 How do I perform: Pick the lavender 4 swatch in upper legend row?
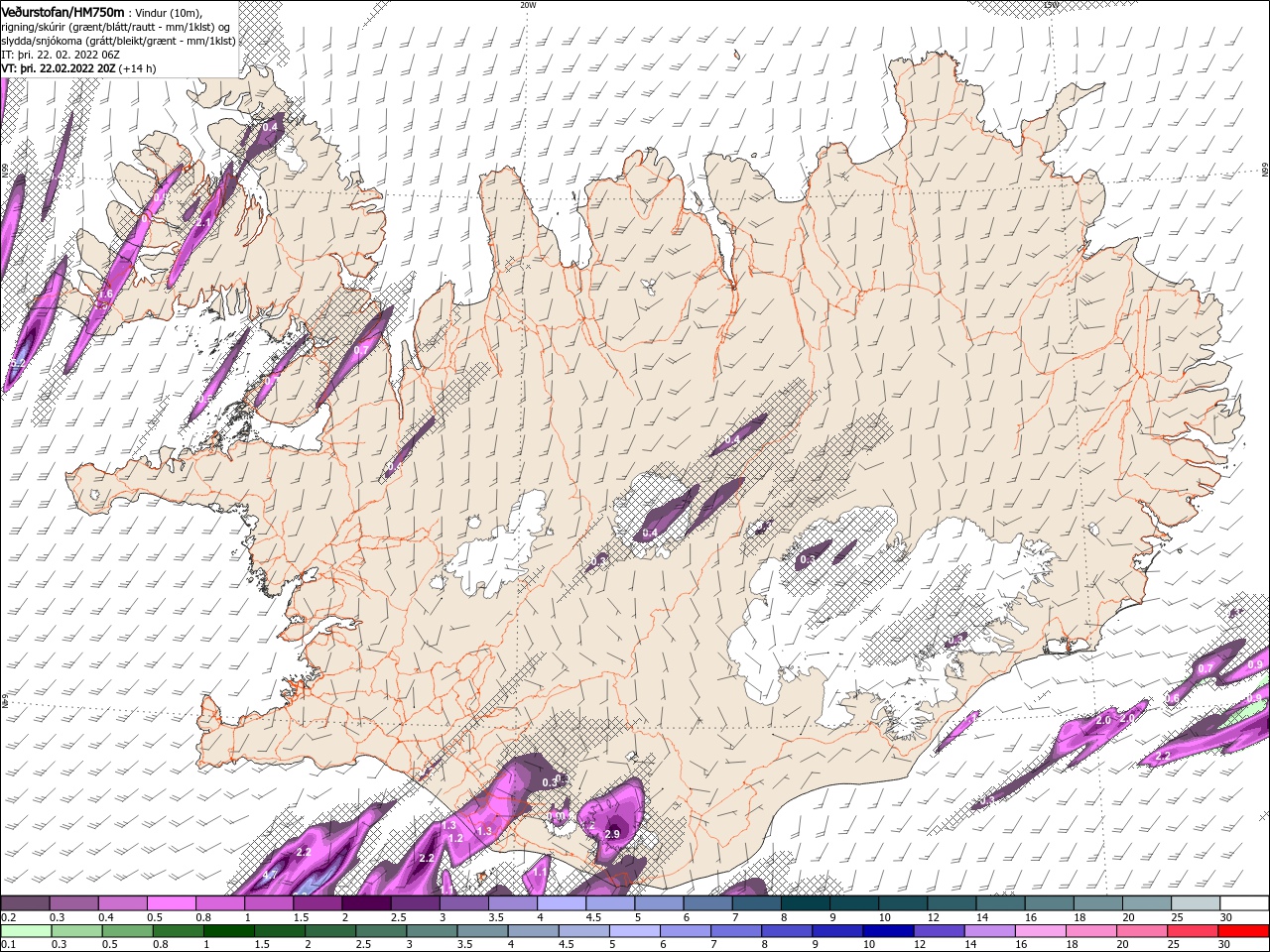tap(562, 903)
